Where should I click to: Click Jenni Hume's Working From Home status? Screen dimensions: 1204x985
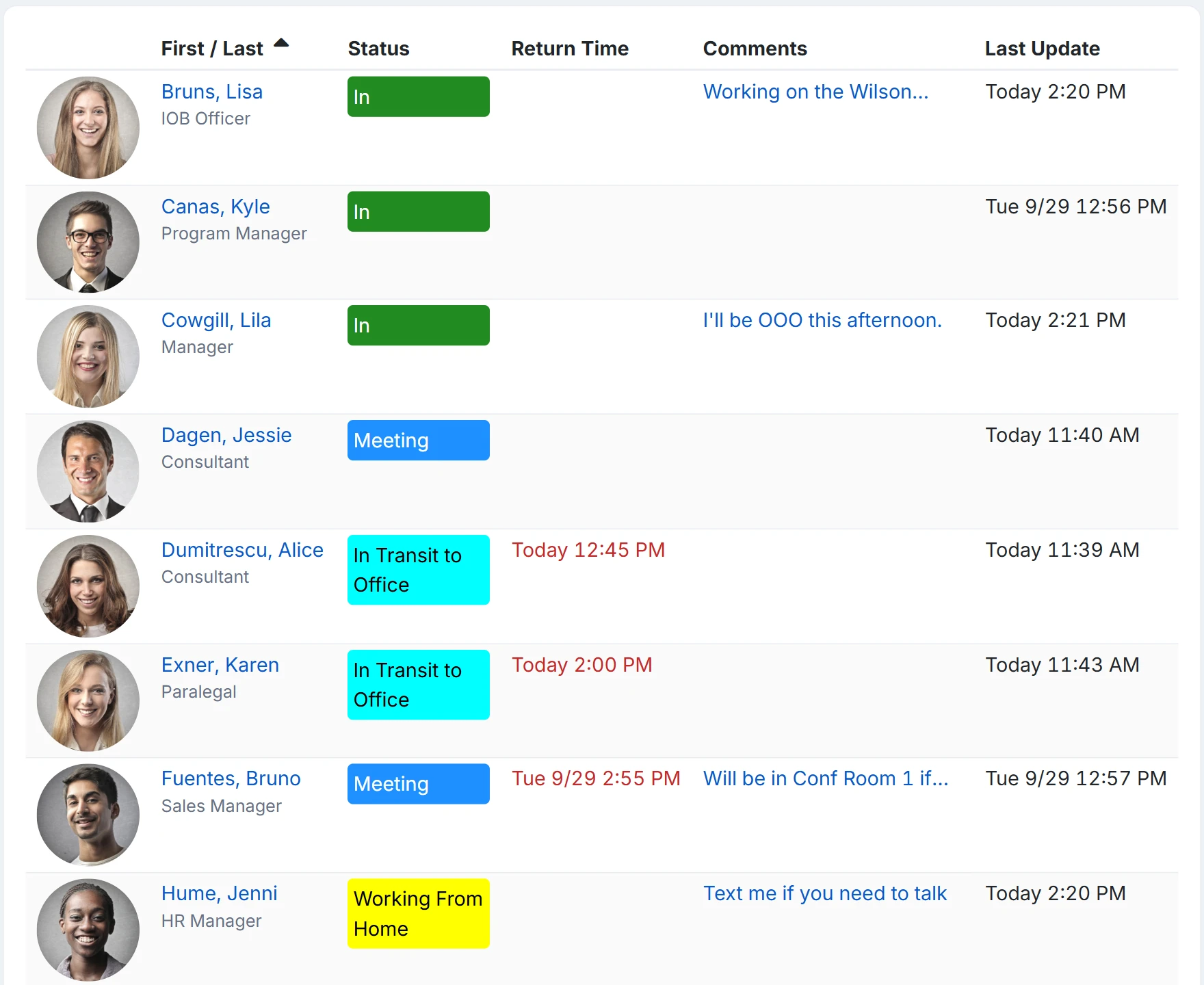[x=419, y=913]
